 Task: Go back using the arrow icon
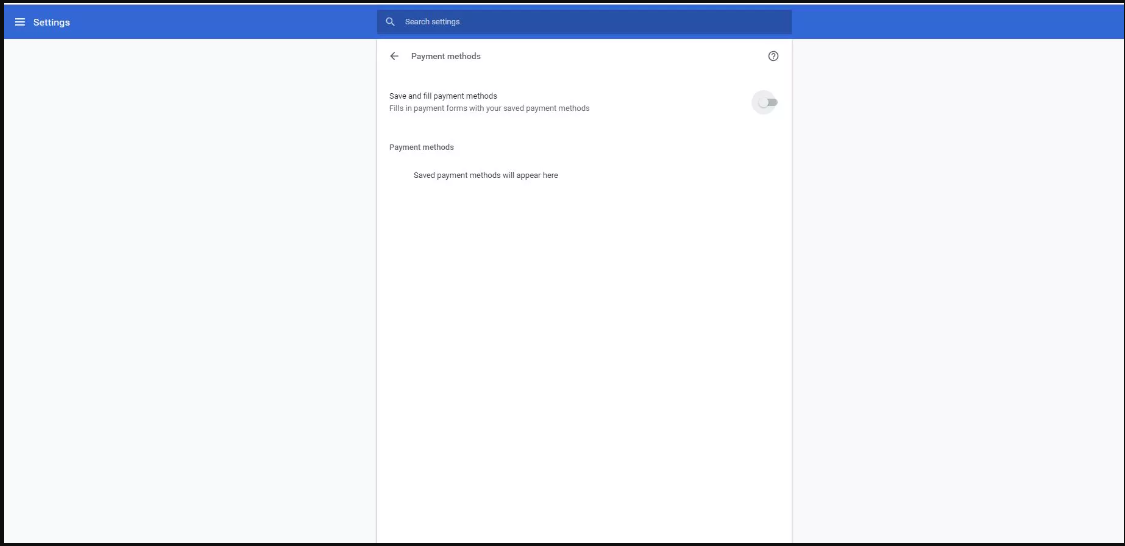394,56
